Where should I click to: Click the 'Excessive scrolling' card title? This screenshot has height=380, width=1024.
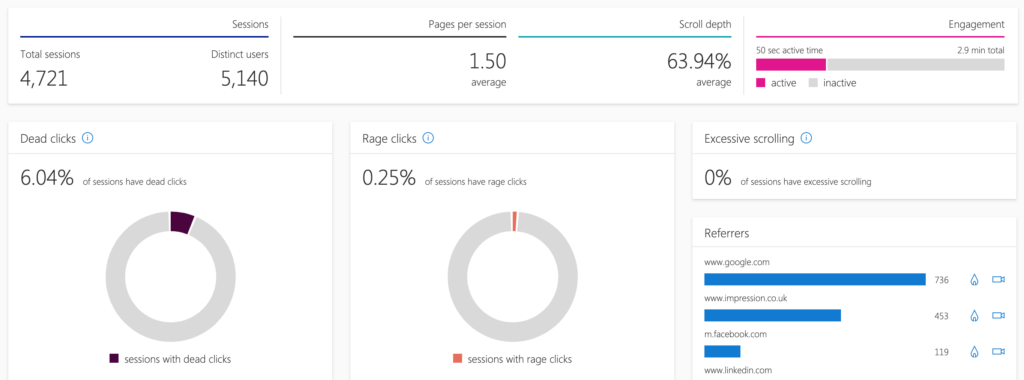click(x=749, y=138)
